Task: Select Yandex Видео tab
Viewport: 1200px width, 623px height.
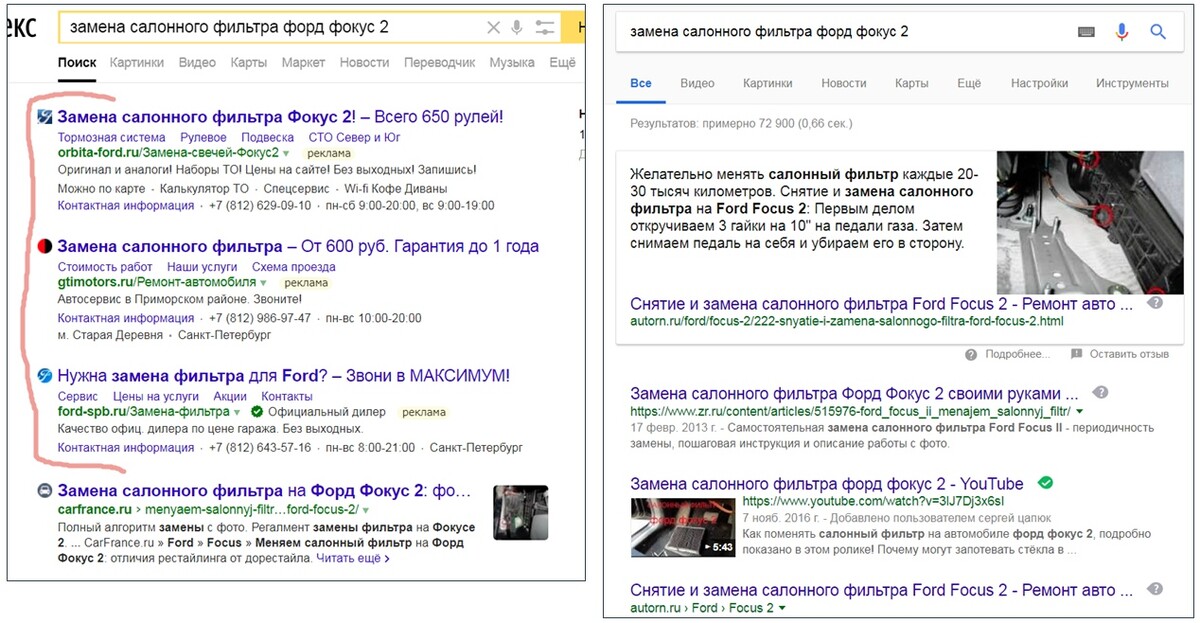Action: click(197, 62)
